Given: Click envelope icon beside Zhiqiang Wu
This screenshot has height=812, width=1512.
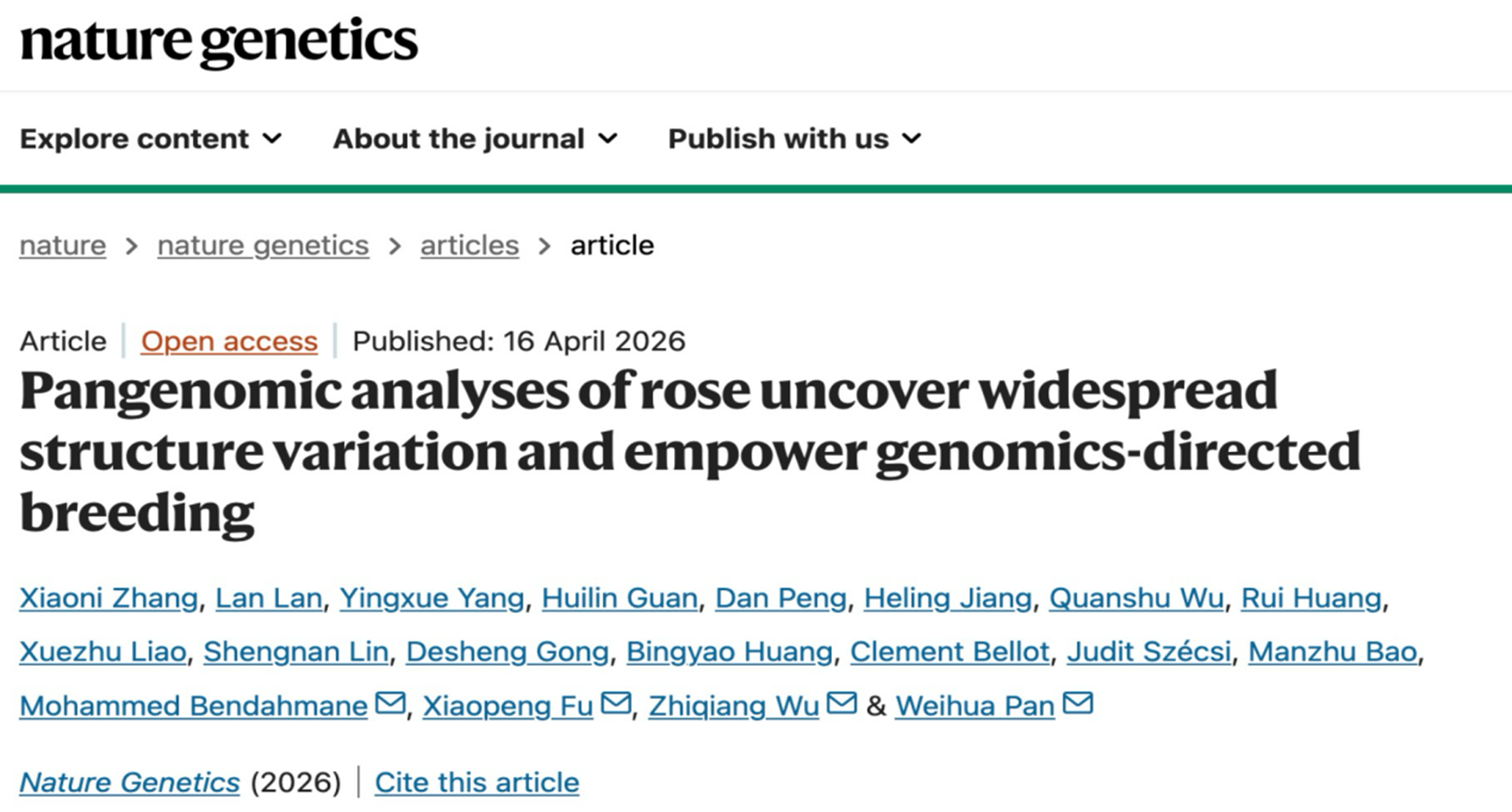Looking at the screenshot, I should (x=841, y=703).
